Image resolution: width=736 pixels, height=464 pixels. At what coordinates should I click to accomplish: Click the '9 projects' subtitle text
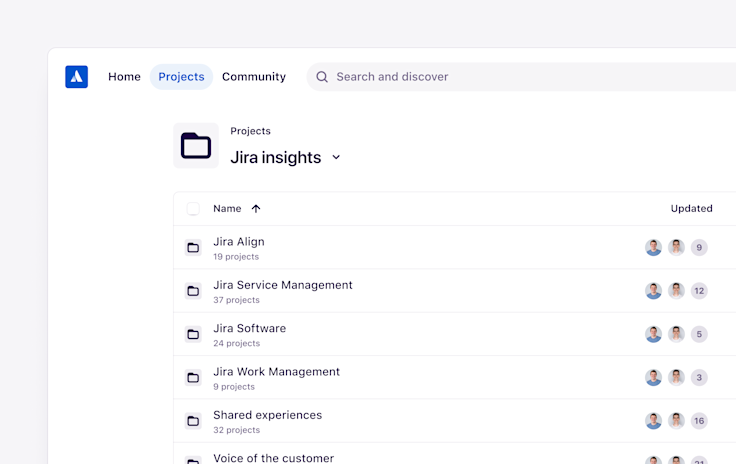(x=234, y=387)
